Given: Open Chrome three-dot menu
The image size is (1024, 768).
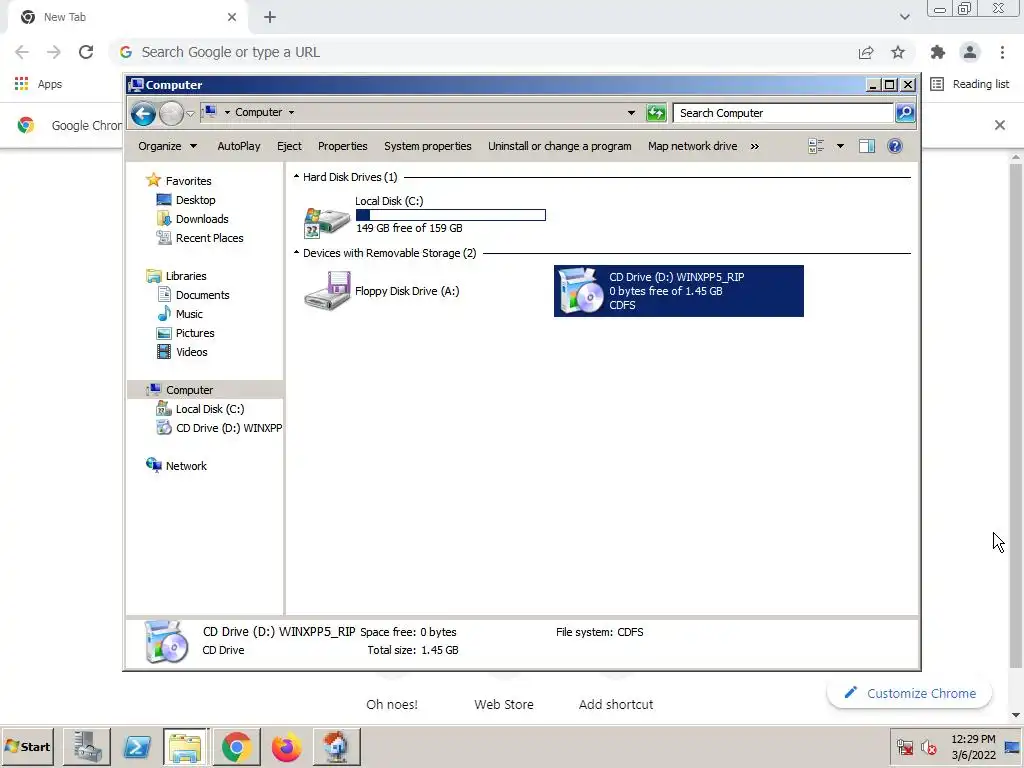Looking at the screenshot, I should coord(1002,52).
